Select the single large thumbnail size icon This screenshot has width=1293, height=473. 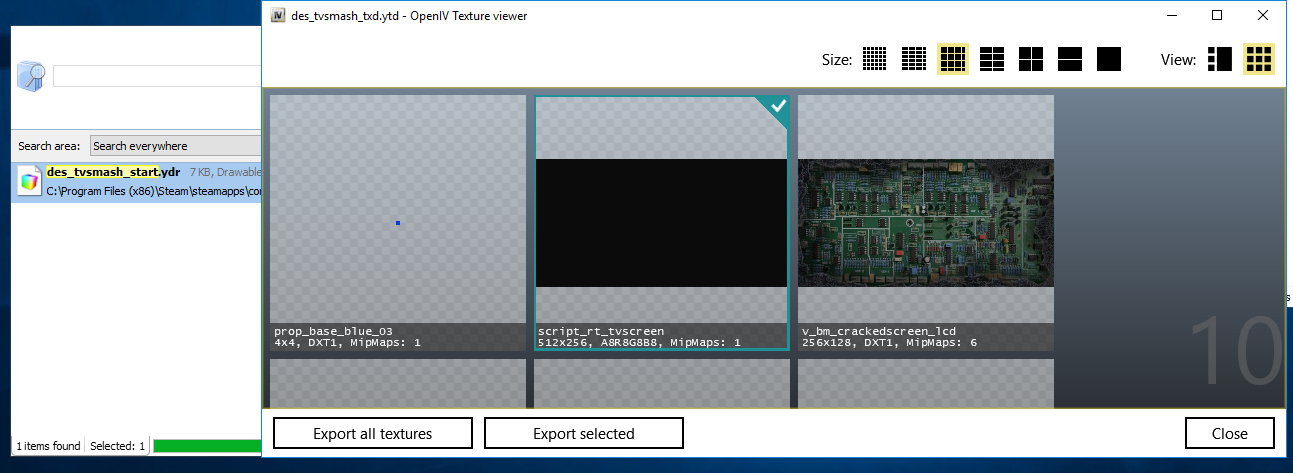(1109, 59)
